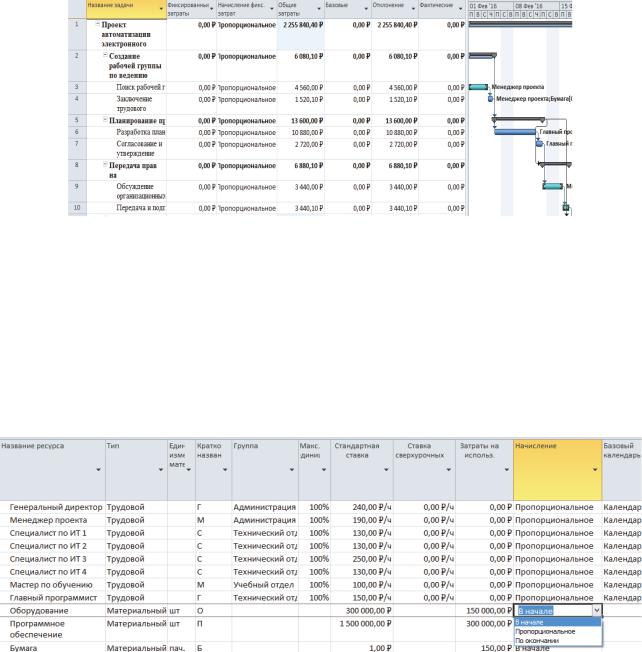This screenshot has height=652, width=642.
Task: Select the "Специалист по ИТ 1" resource
Action: click(x=48, y=533)
